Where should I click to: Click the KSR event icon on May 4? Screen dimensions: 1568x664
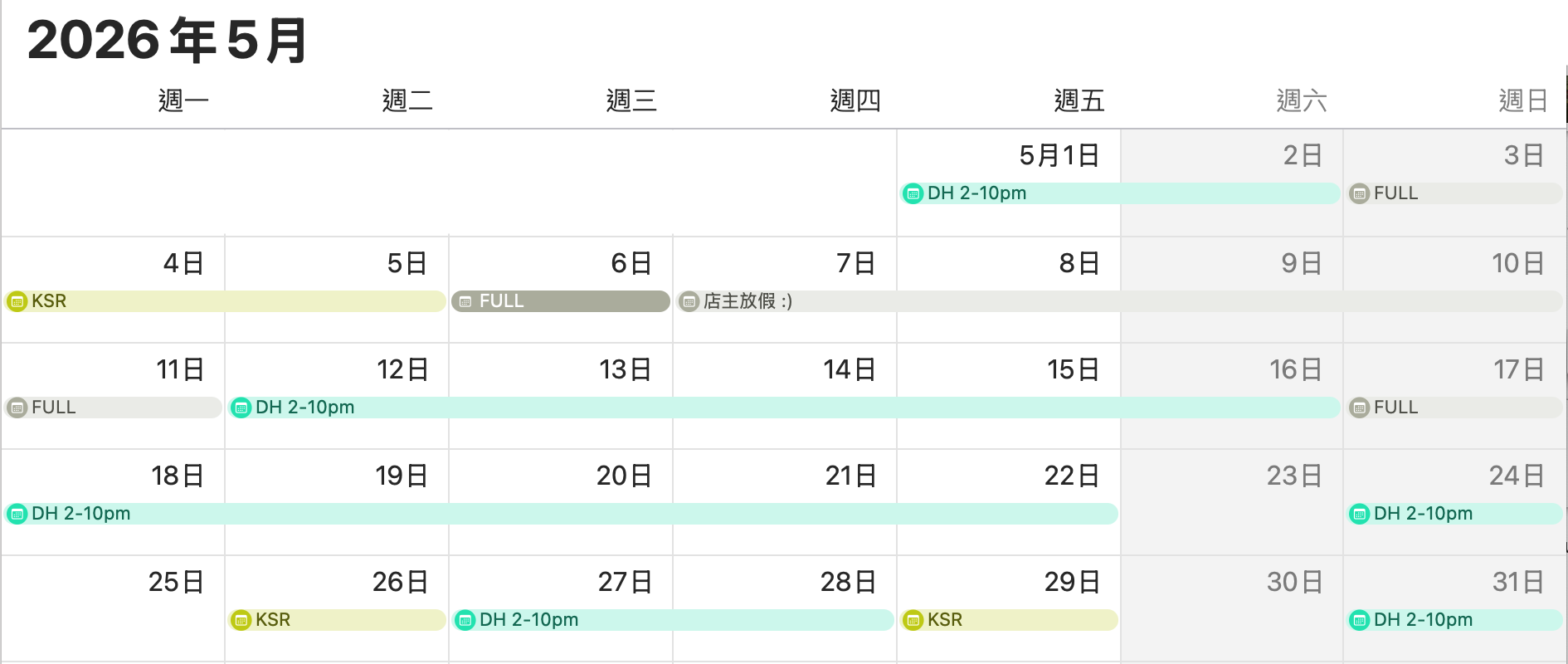pos(17,301)
